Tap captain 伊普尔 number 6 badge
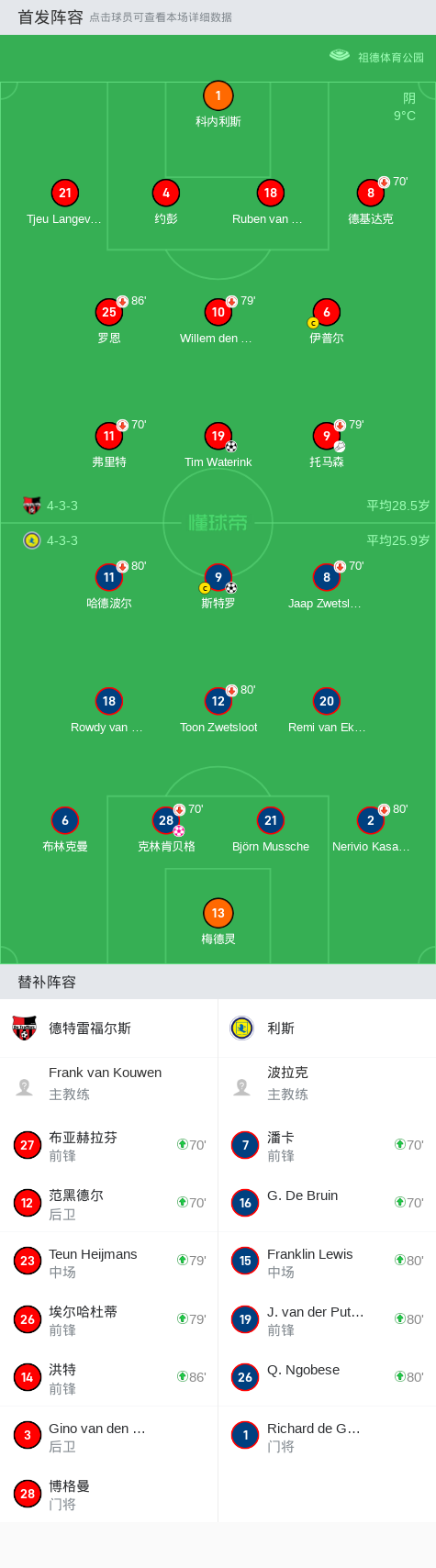This screenshot has width=436, height=1568. tap(326, 312)
